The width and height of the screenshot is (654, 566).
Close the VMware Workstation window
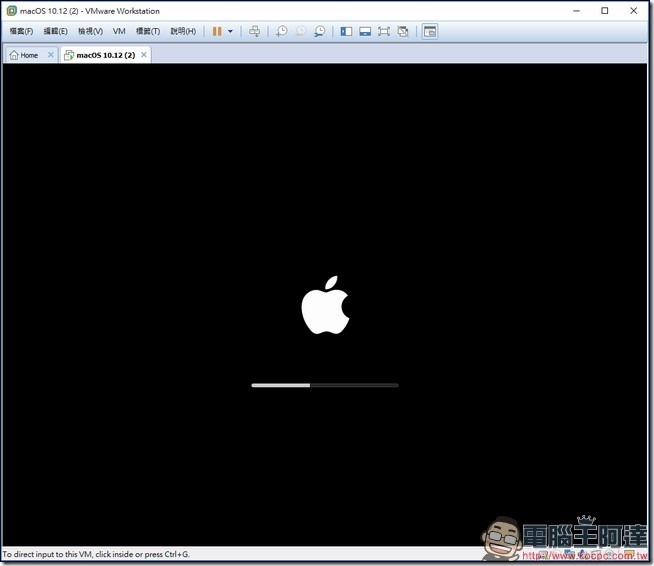click(x=634, y=11)
